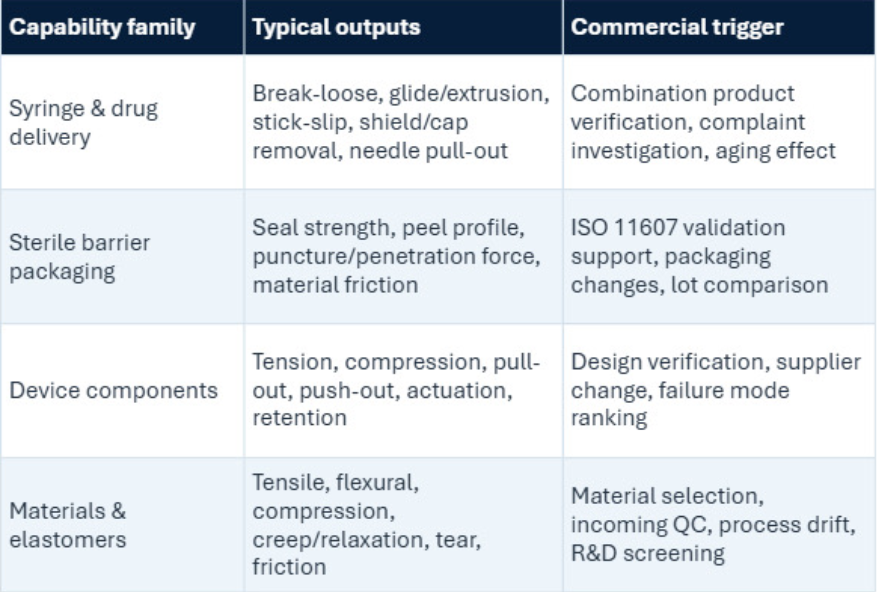The height and width of the screenshot is (592, 877).
Task: Click the Material selection, incoming QC cell
Action: [719, 525]
